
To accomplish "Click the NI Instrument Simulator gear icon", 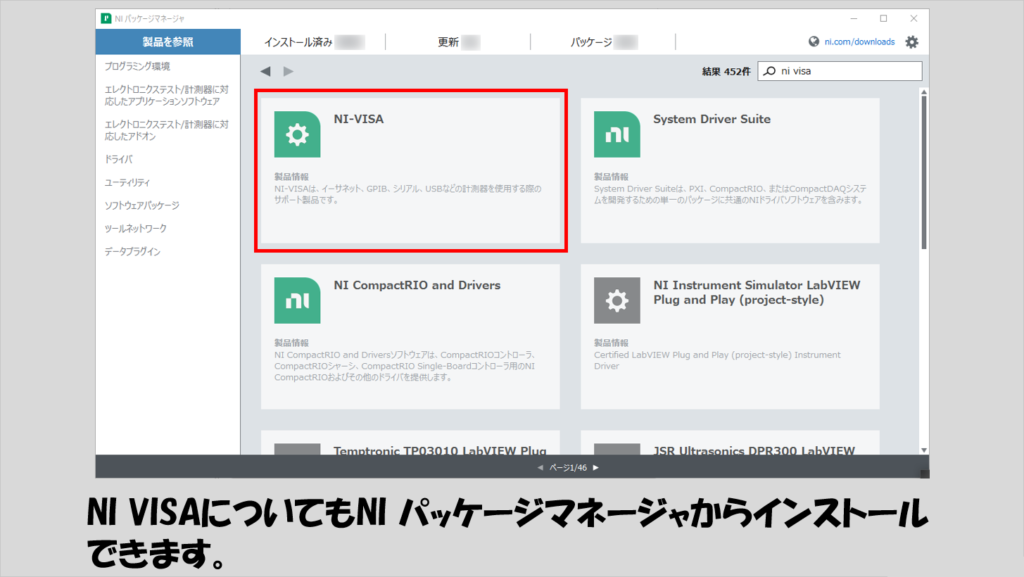I will coord(616,300).
